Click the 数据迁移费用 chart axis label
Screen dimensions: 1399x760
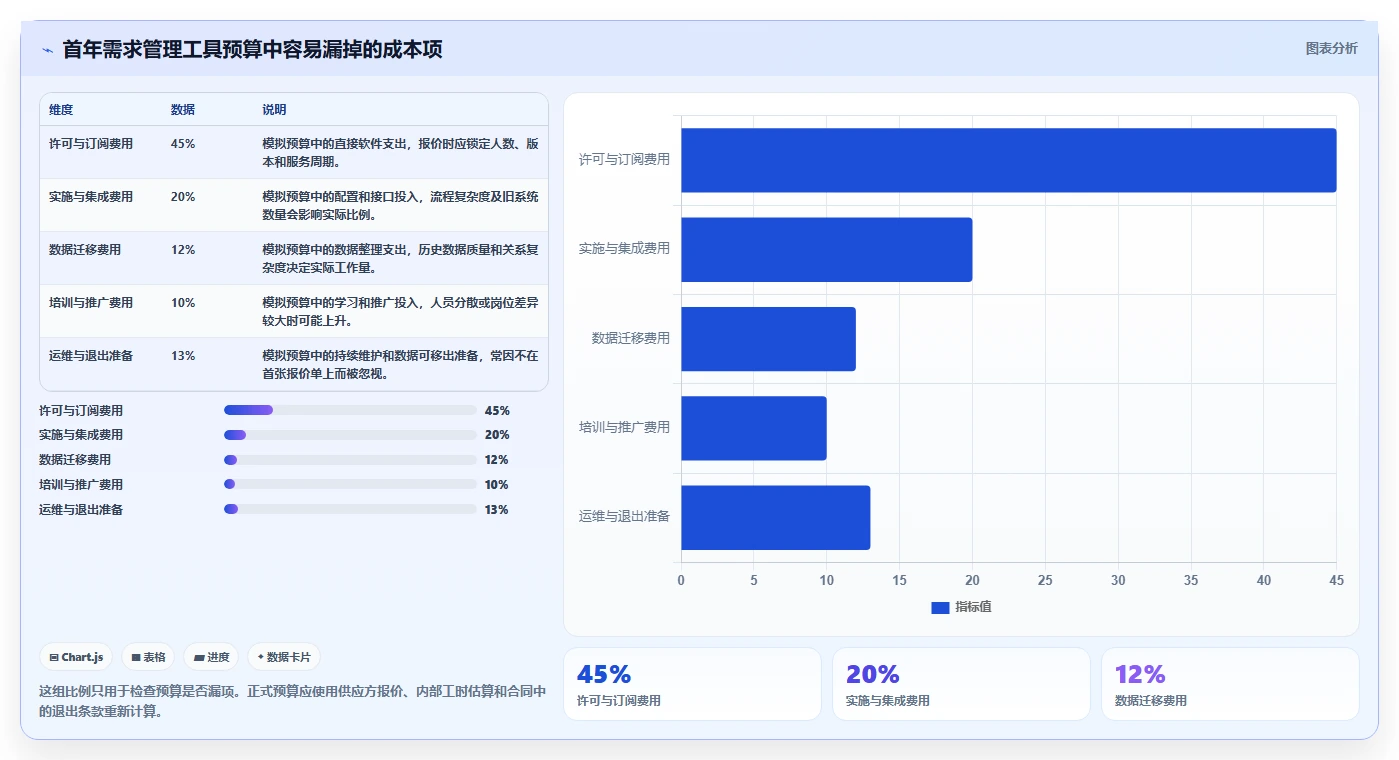[x=631, y=338]
